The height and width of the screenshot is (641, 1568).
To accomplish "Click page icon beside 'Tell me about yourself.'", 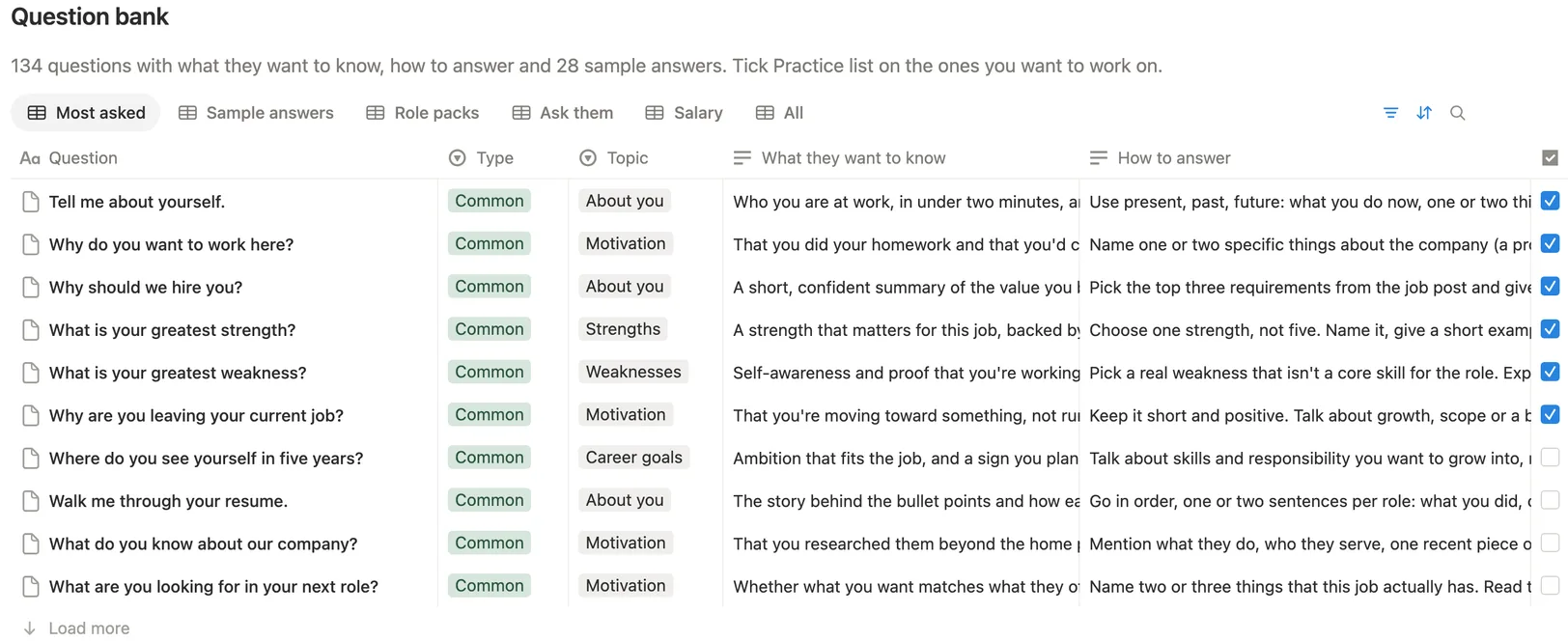I will click(x=31, y=202).
